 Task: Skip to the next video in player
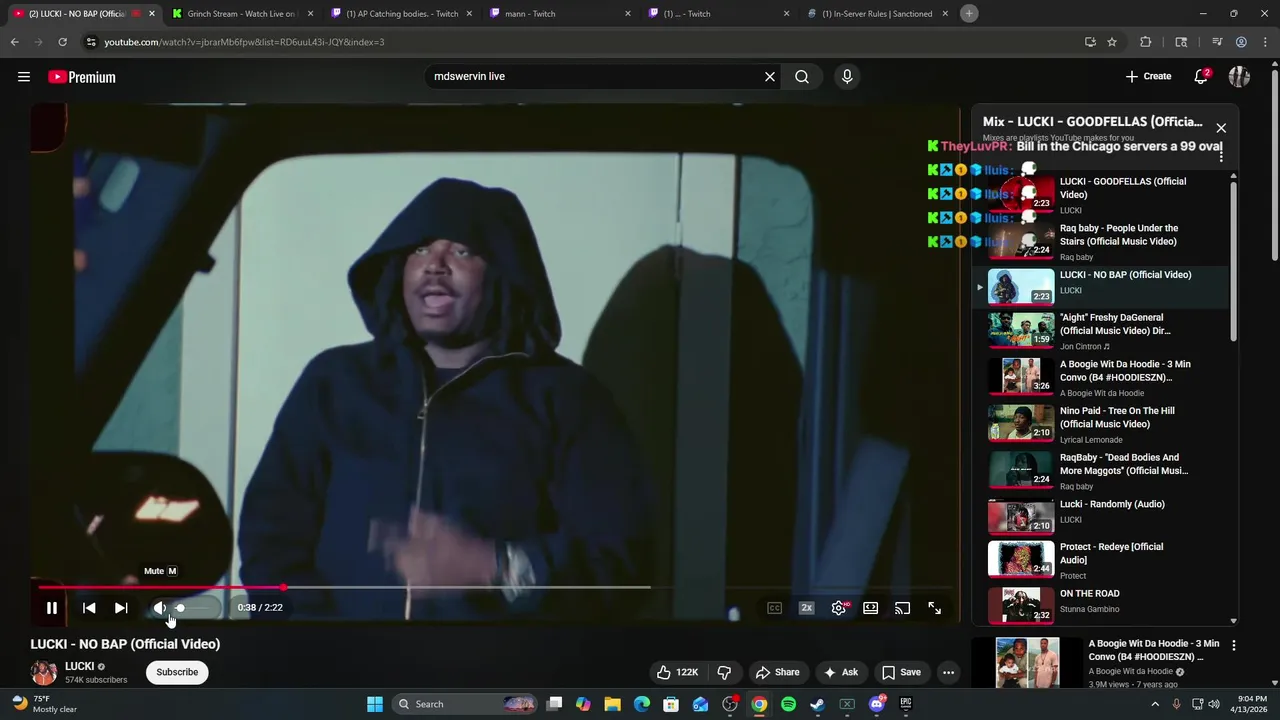tap(121, 608)
